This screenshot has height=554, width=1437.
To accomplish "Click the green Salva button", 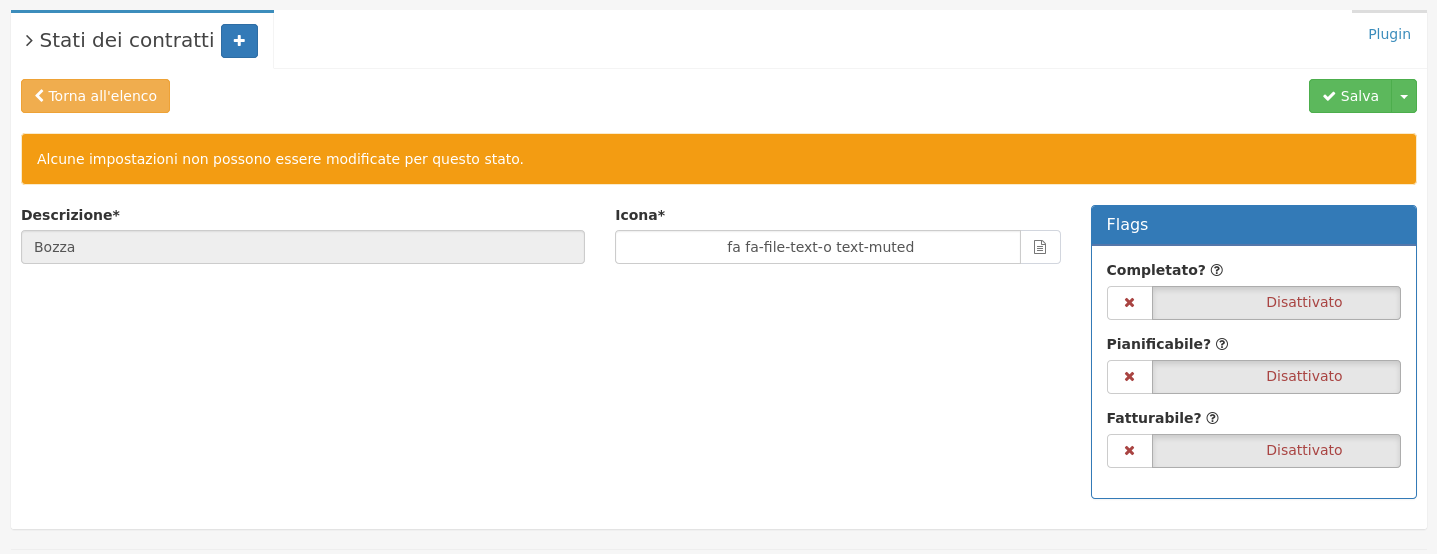I will 1350,96.
